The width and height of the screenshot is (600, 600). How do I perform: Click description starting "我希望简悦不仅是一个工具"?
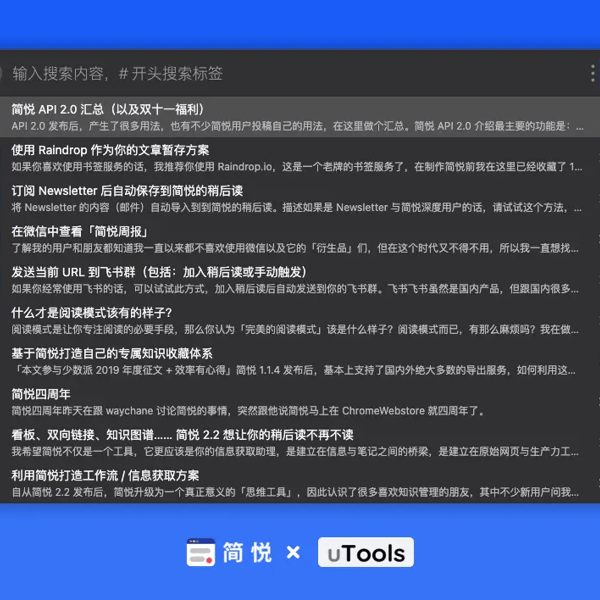point(295,452)
